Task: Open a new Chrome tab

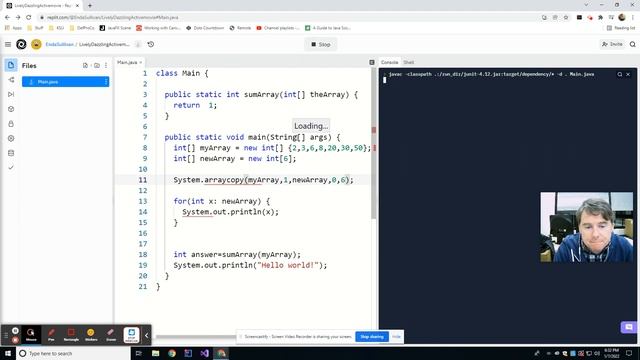Action: click(x=90, y=6)
